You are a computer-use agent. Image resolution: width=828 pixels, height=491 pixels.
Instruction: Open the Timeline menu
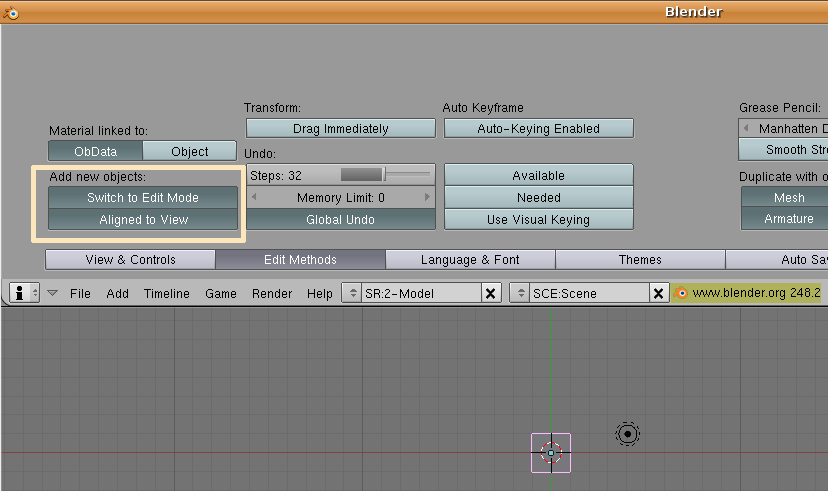coord(166,293)
